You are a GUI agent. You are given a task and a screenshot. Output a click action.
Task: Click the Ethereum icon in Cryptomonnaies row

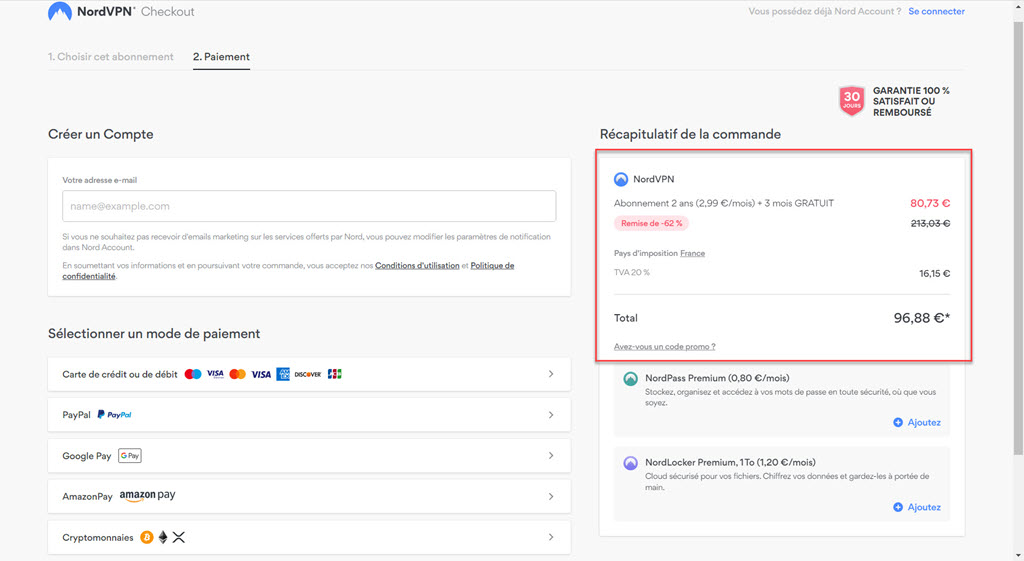(163, 537)
